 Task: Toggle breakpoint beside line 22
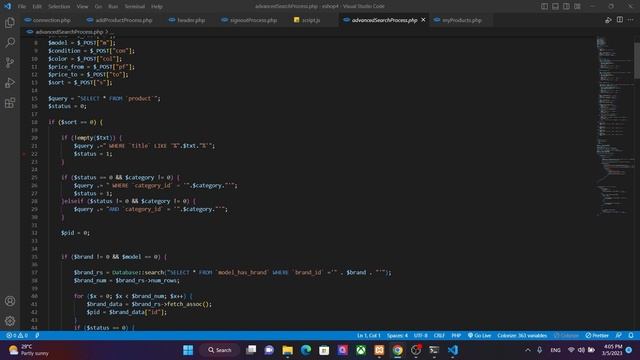click(24, 154)
